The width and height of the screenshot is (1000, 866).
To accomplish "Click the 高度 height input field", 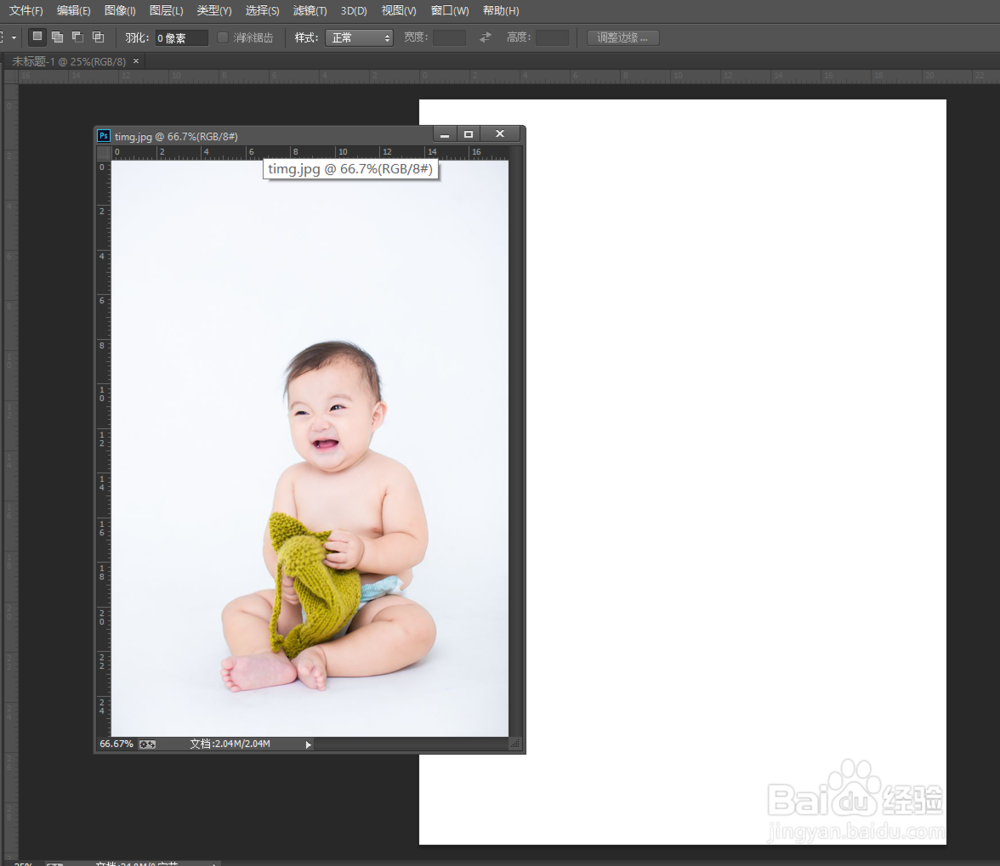I will click(x=552, y=38).
